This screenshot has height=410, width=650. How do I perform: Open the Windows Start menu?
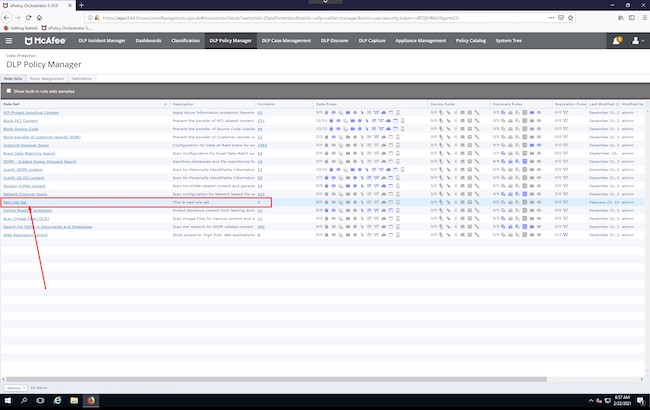point(7,400)
